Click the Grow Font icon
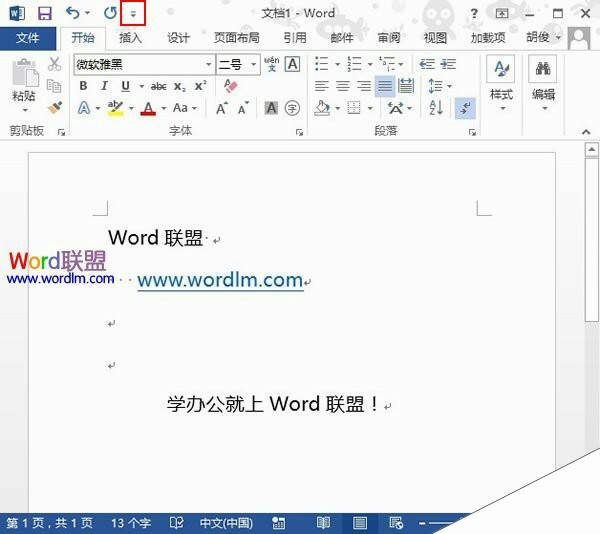Screen dimensions: 600x534 tap(222, 109)
